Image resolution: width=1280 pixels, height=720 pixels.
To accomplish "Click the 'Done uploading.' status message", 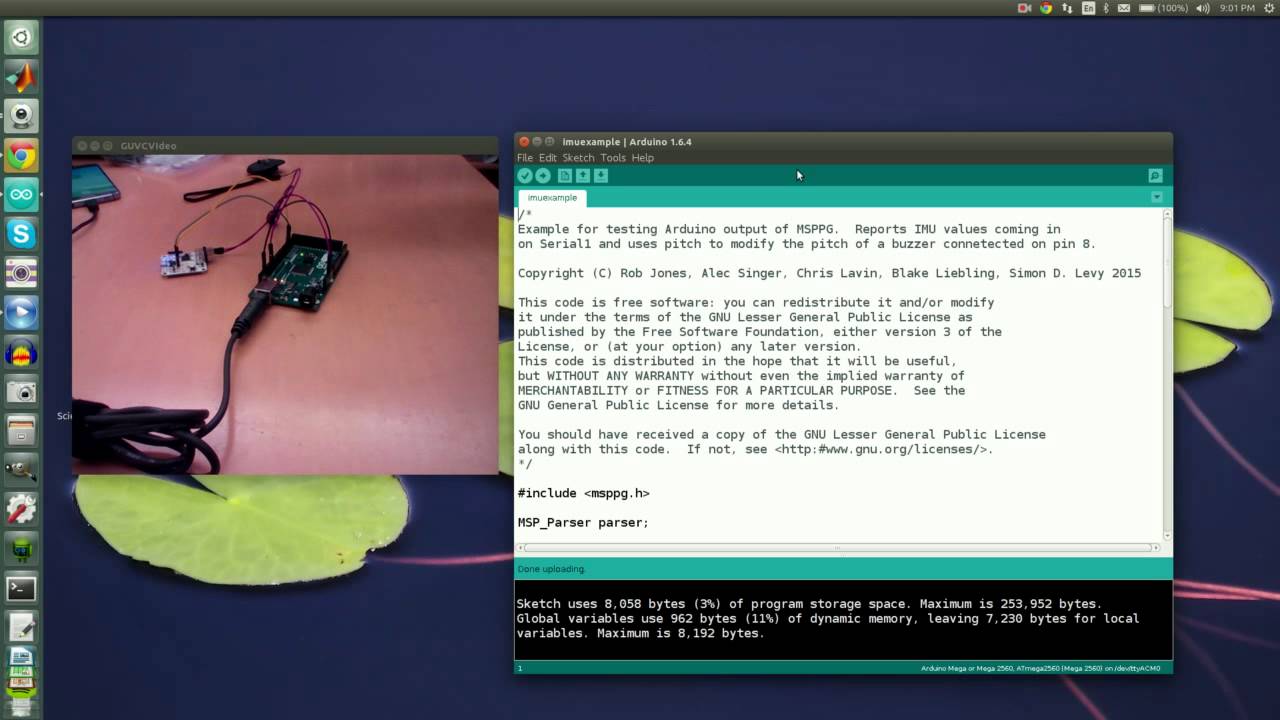I will 551,569.
